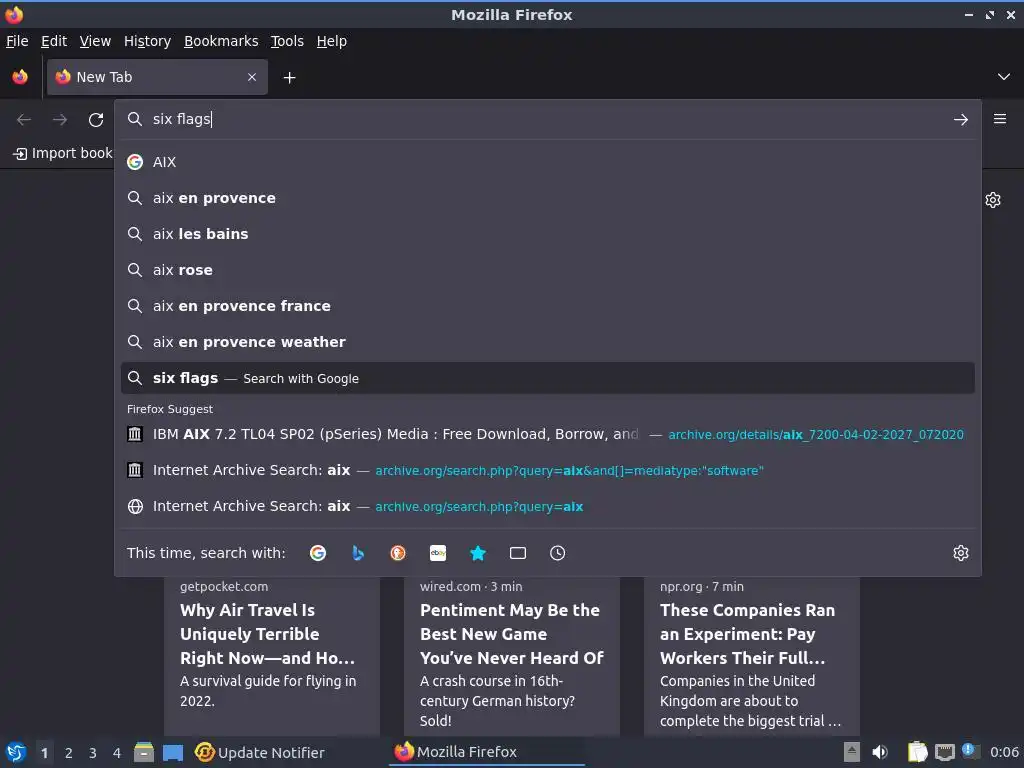Choose suggestion aix en provence
The width and height of the screenshot is (1024, 768).
[x=547, y=198]
